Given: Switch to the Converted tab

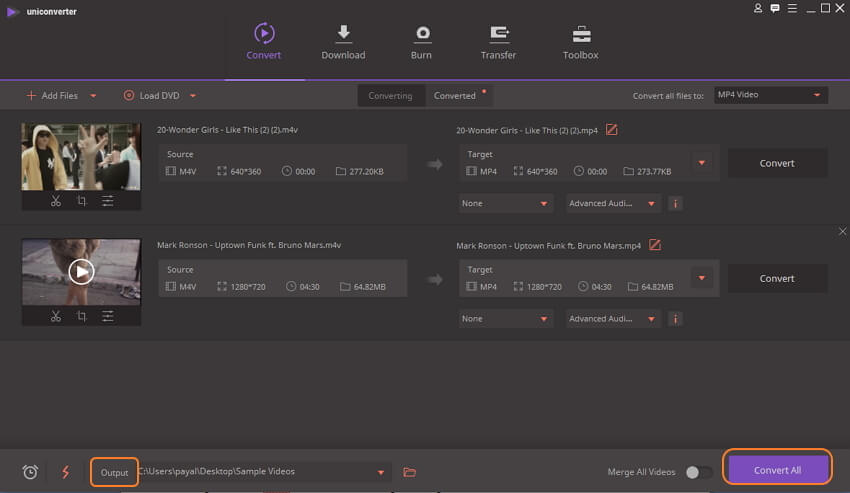Looking at the screenshot, I should click(455, 96).
